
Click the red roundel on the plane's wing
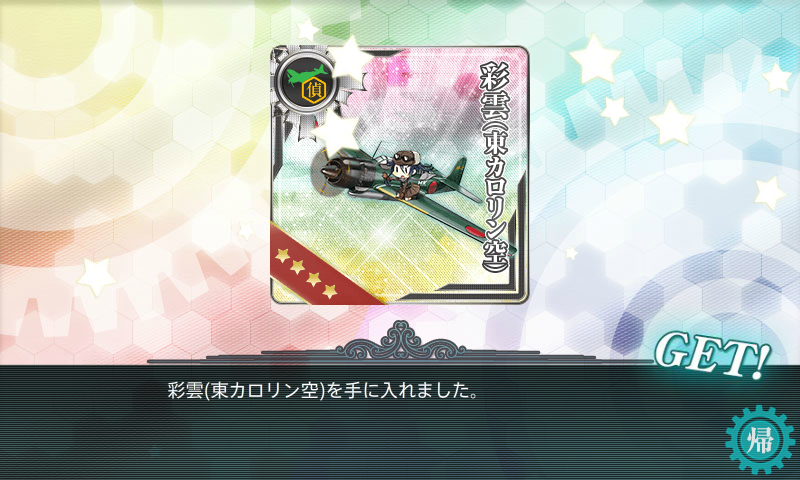click(x=477, y=231)
